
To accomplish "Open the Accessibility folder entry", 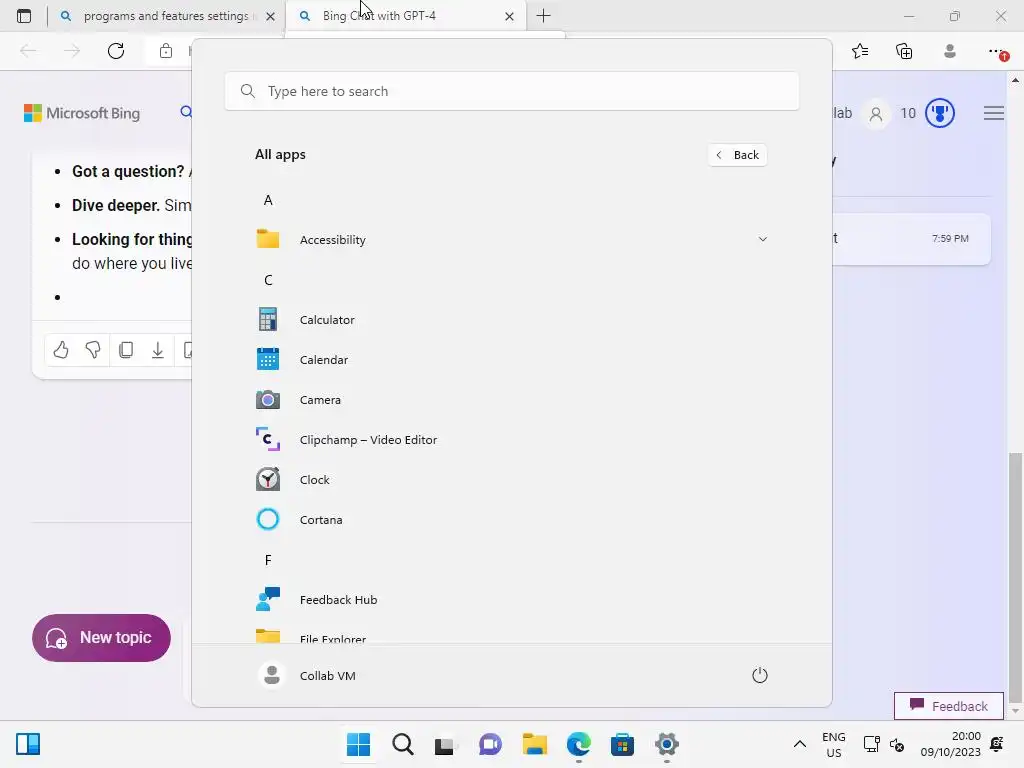I will coord(511,240).
